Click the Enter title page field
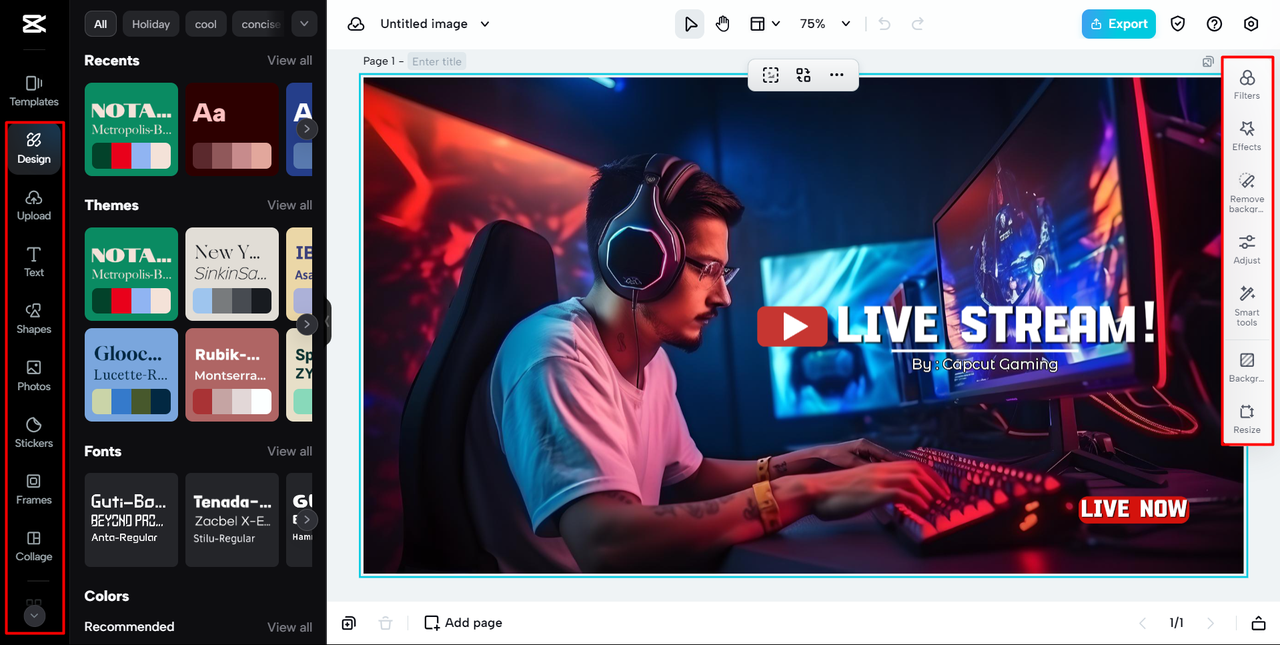1280x645 pixels. 437,62
